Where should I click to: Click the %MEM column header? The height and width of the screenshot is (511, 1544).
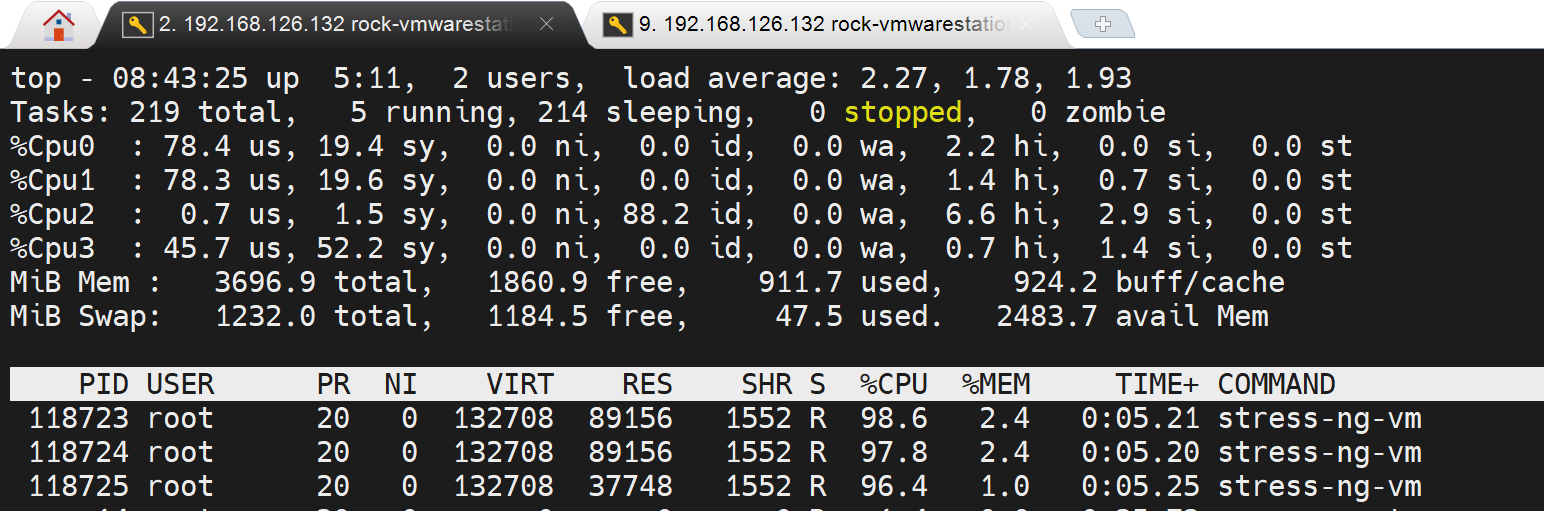(x=996, y=384)
